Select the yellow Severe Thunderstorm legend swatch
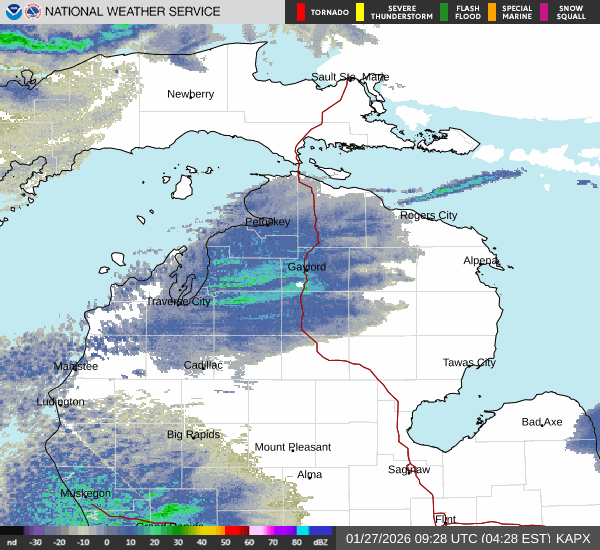Image resolution: width=600 pixels, height=550 pixels. tap(360, 12)
